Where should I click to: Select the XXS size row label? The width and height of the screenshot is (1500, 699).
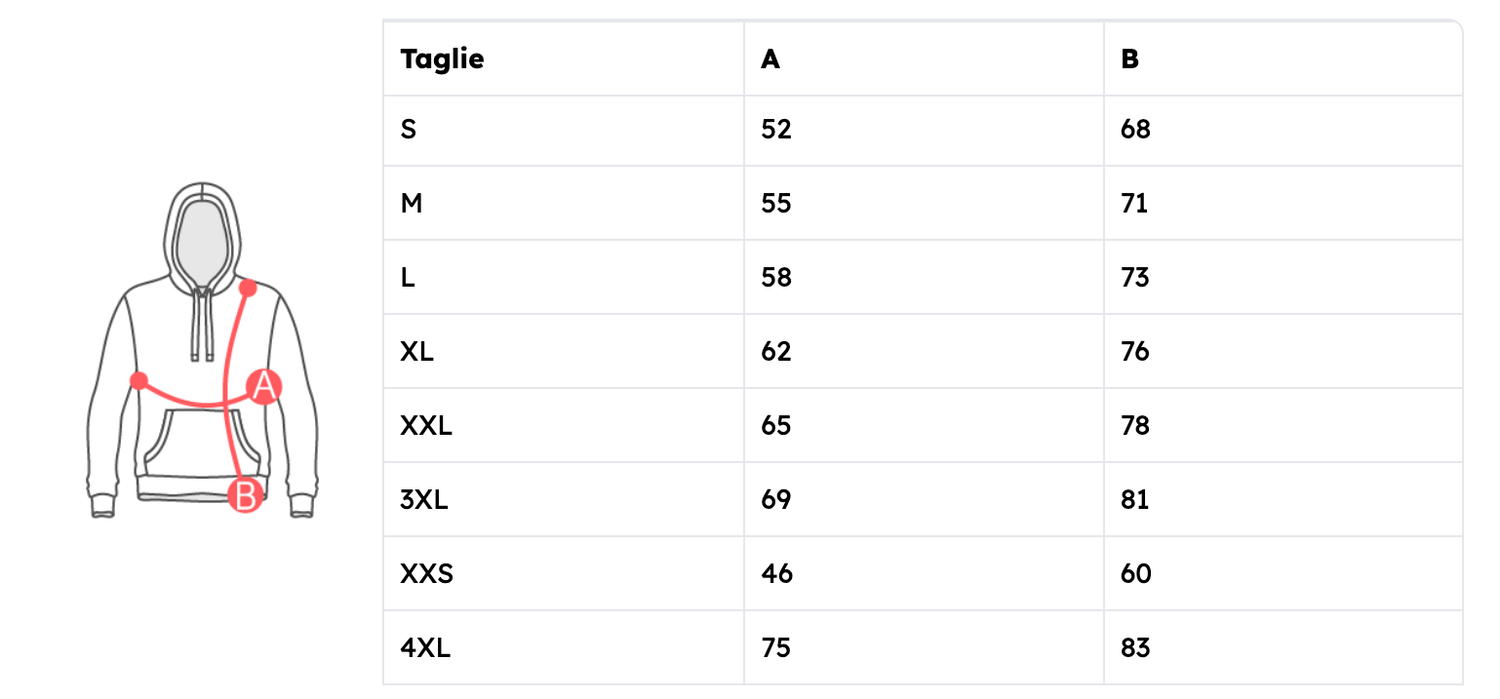tap(427, 574)
